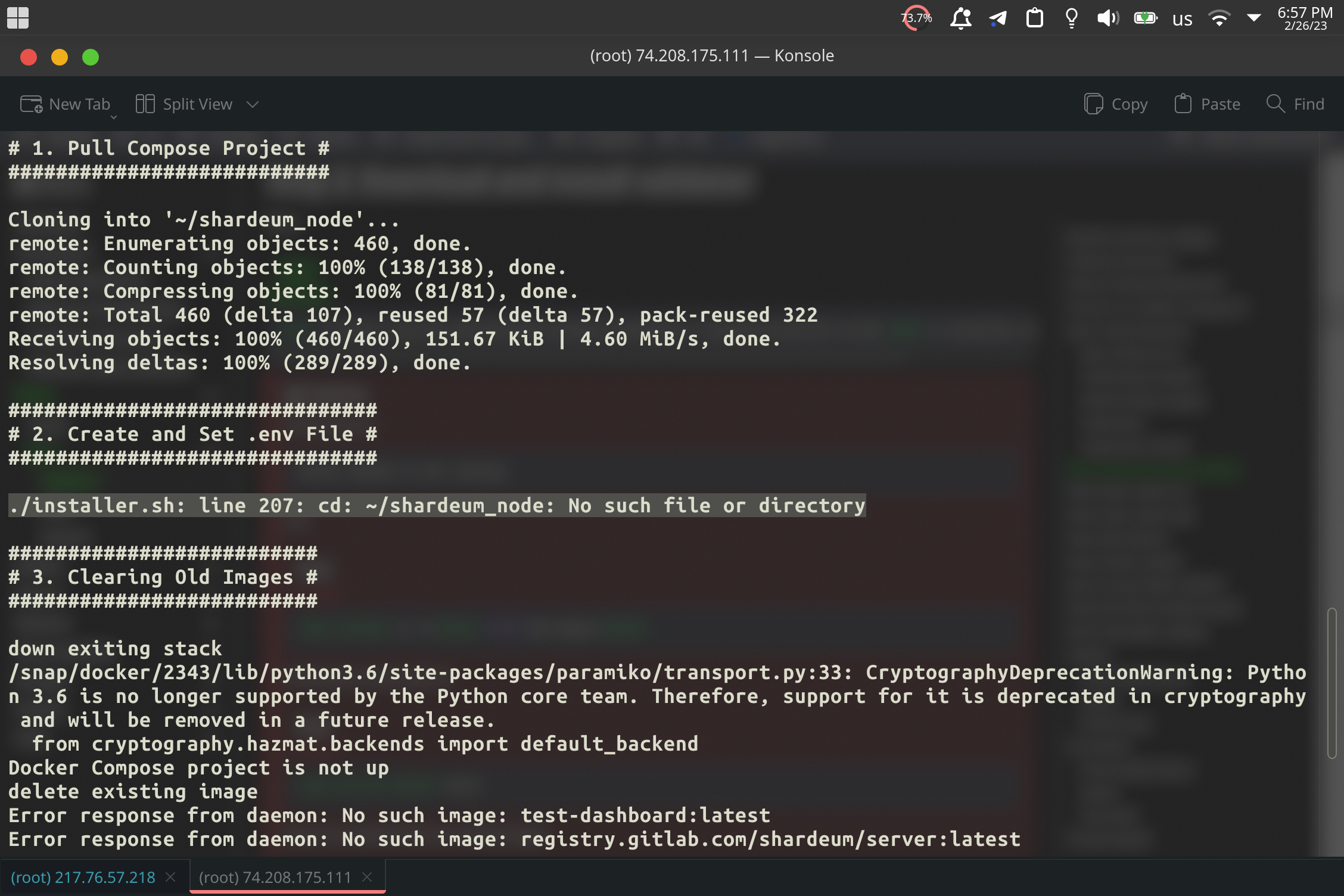Mute the system volume speaker
Image resolution: width=1344 pixels, height=896 pixels.
pos(1107,18)
